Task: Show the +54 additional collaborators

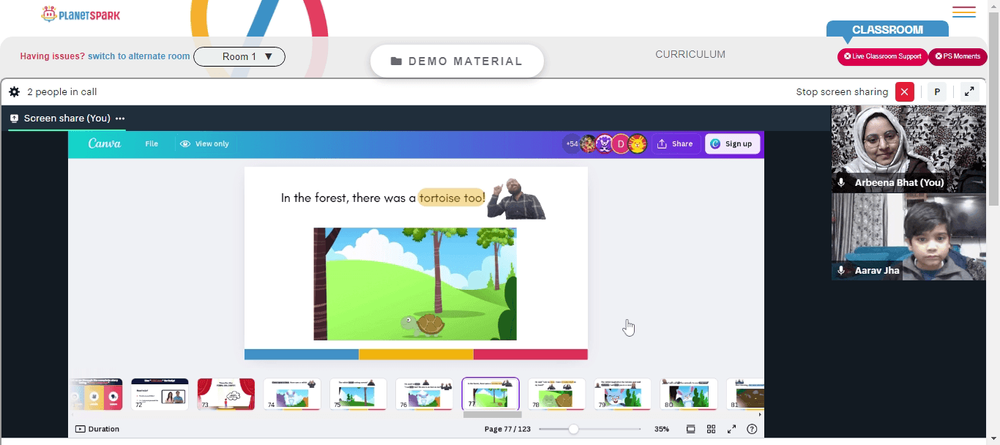Action: coord(571,144)
